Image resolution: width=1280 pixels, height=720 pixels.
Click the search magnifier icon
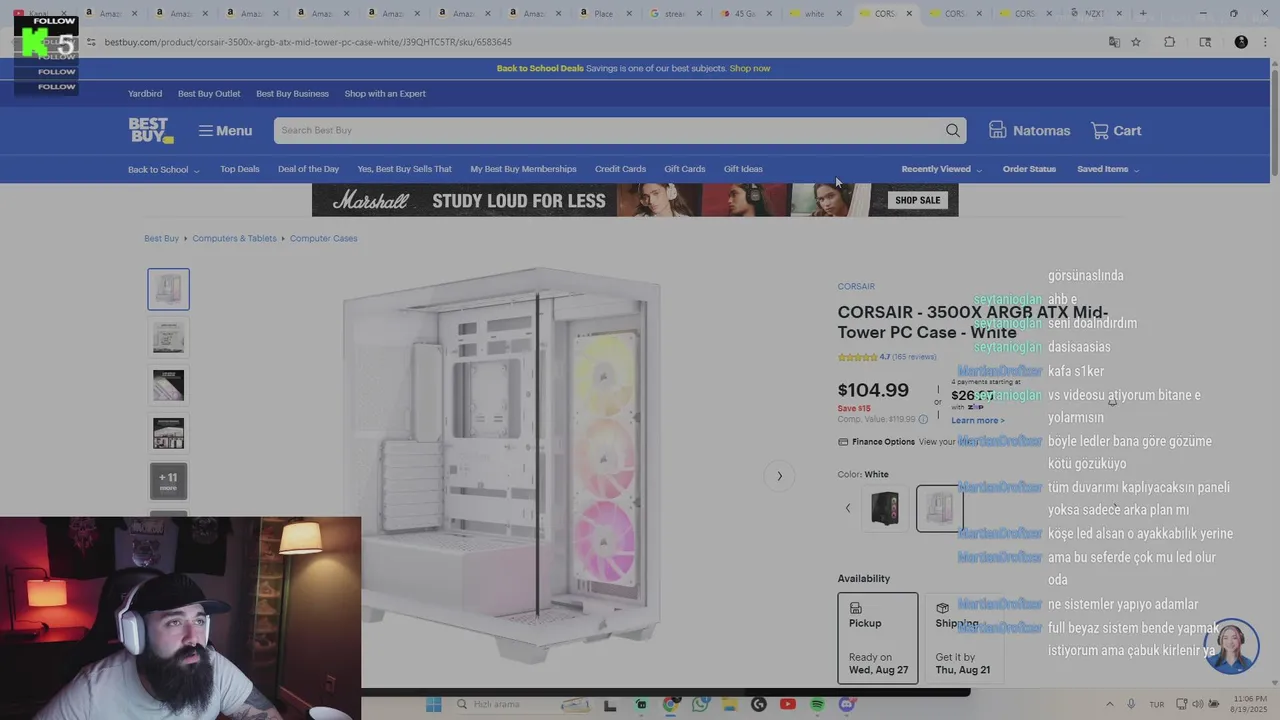[953, 131]
